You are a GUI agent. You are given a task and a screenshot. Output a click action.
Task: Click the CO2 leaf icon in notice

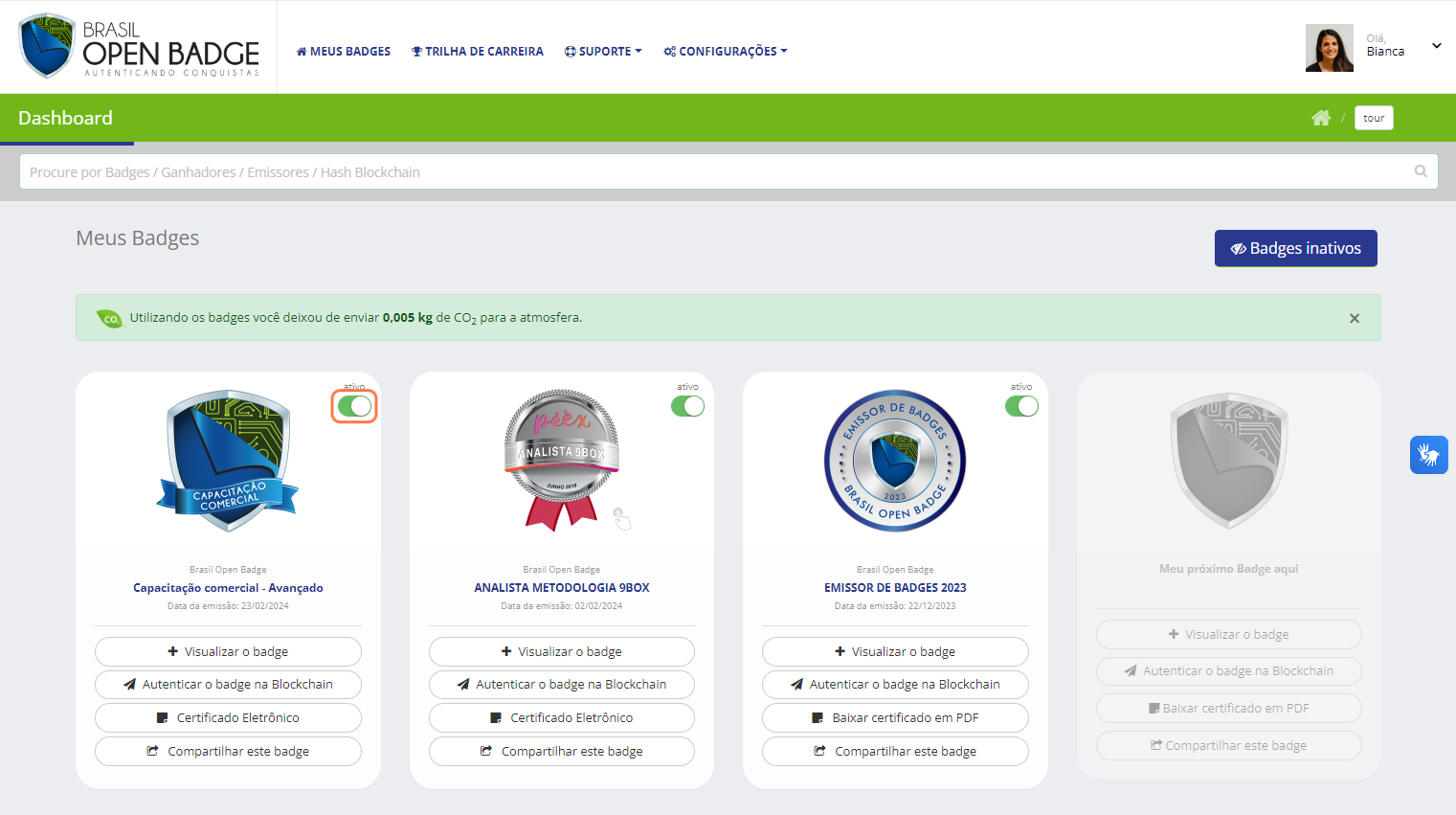110,318
